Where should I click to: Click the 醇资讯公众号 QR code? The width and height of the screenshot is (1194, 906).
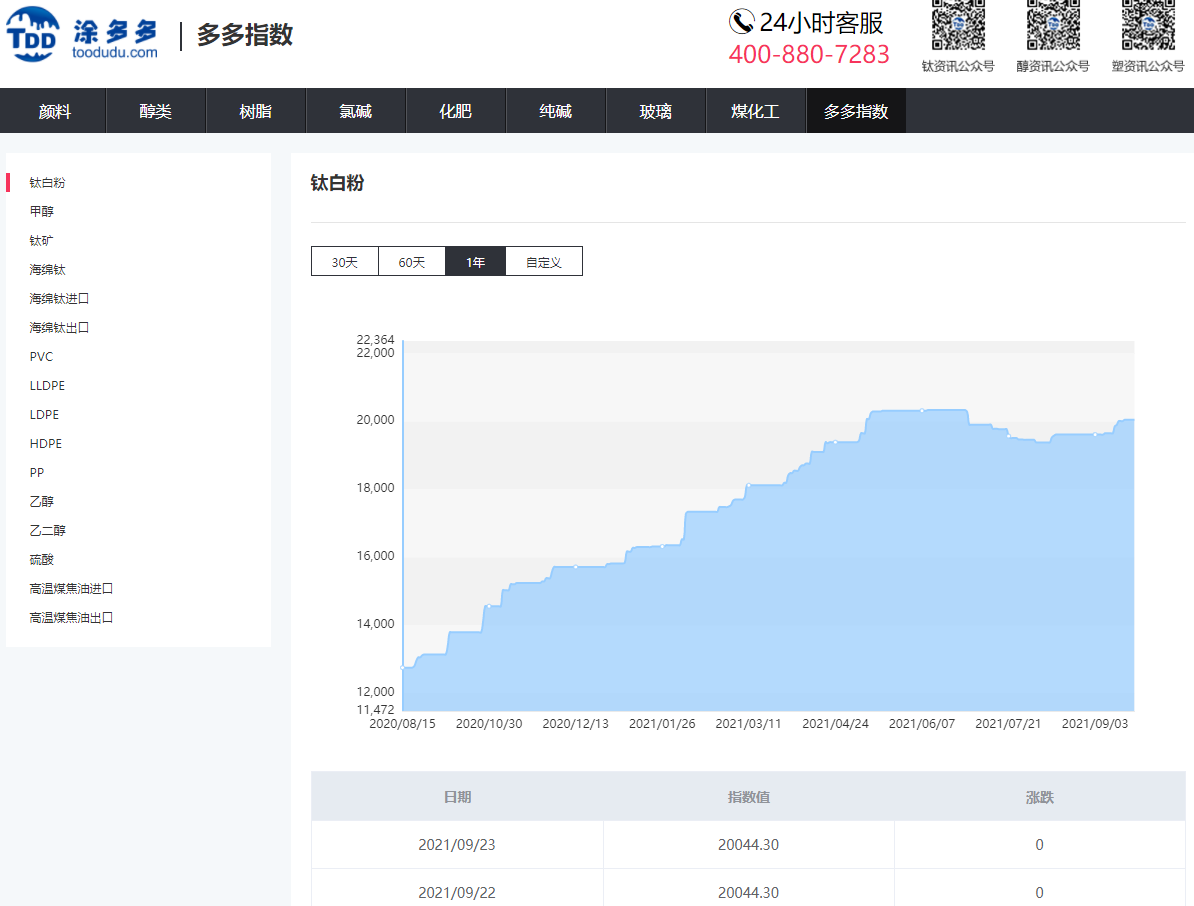pyautogui.click(x=1052, y=25)
